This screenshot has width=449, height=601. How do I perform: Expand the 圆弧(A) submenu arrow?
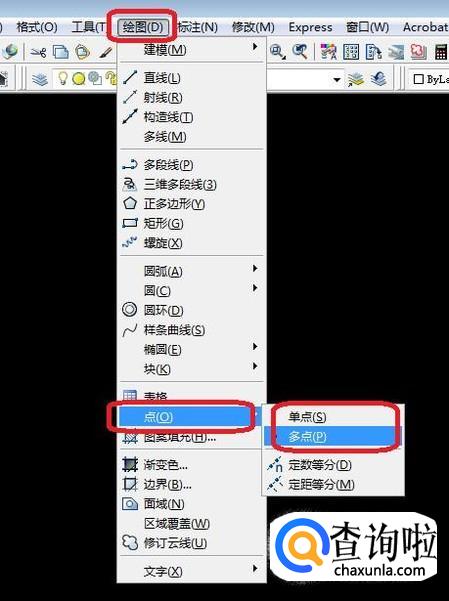[x=255, y=268]
